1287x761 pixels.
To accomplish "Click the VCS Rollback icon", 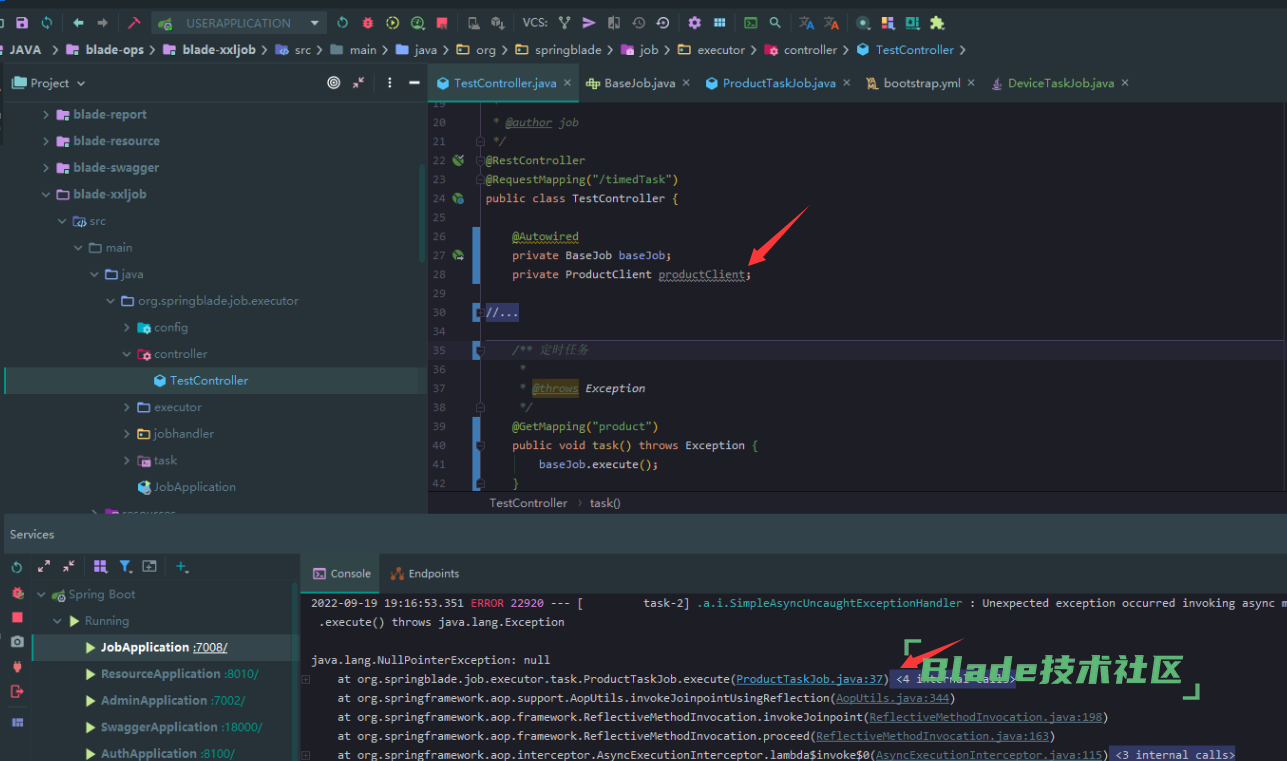I will [x=663, y=22].
